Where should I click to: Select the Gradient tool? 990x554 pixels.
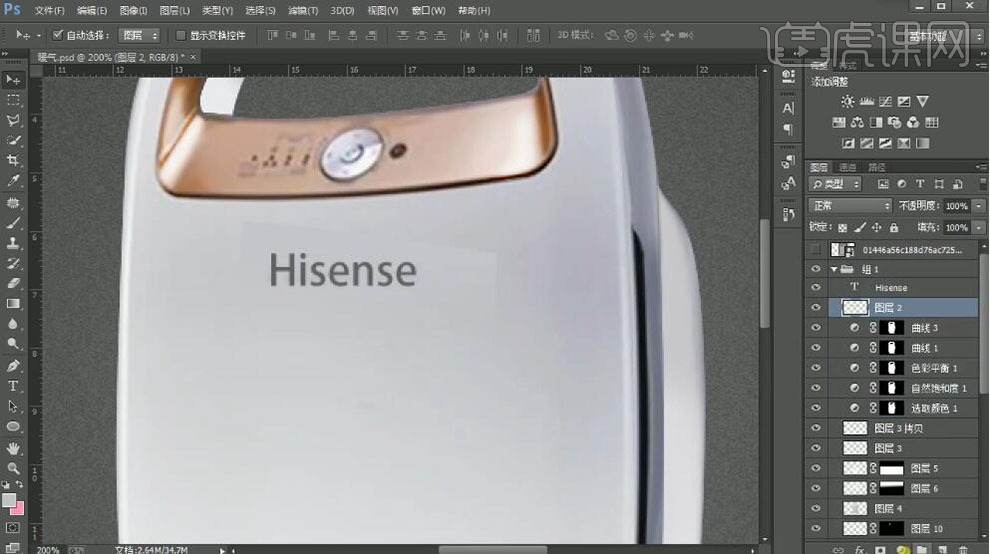click(13, 304)
